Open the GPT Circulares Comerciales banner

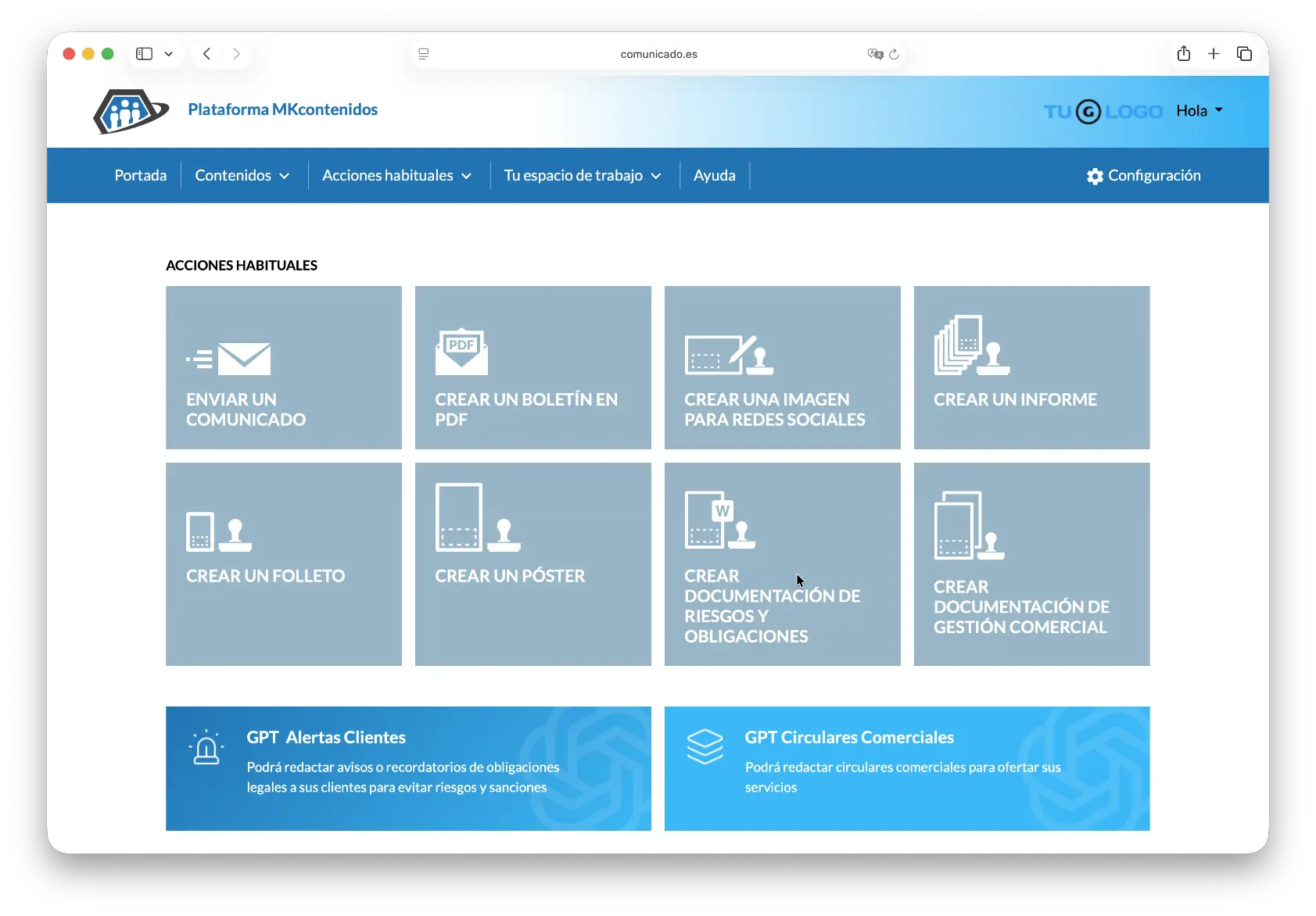(906, 768)
